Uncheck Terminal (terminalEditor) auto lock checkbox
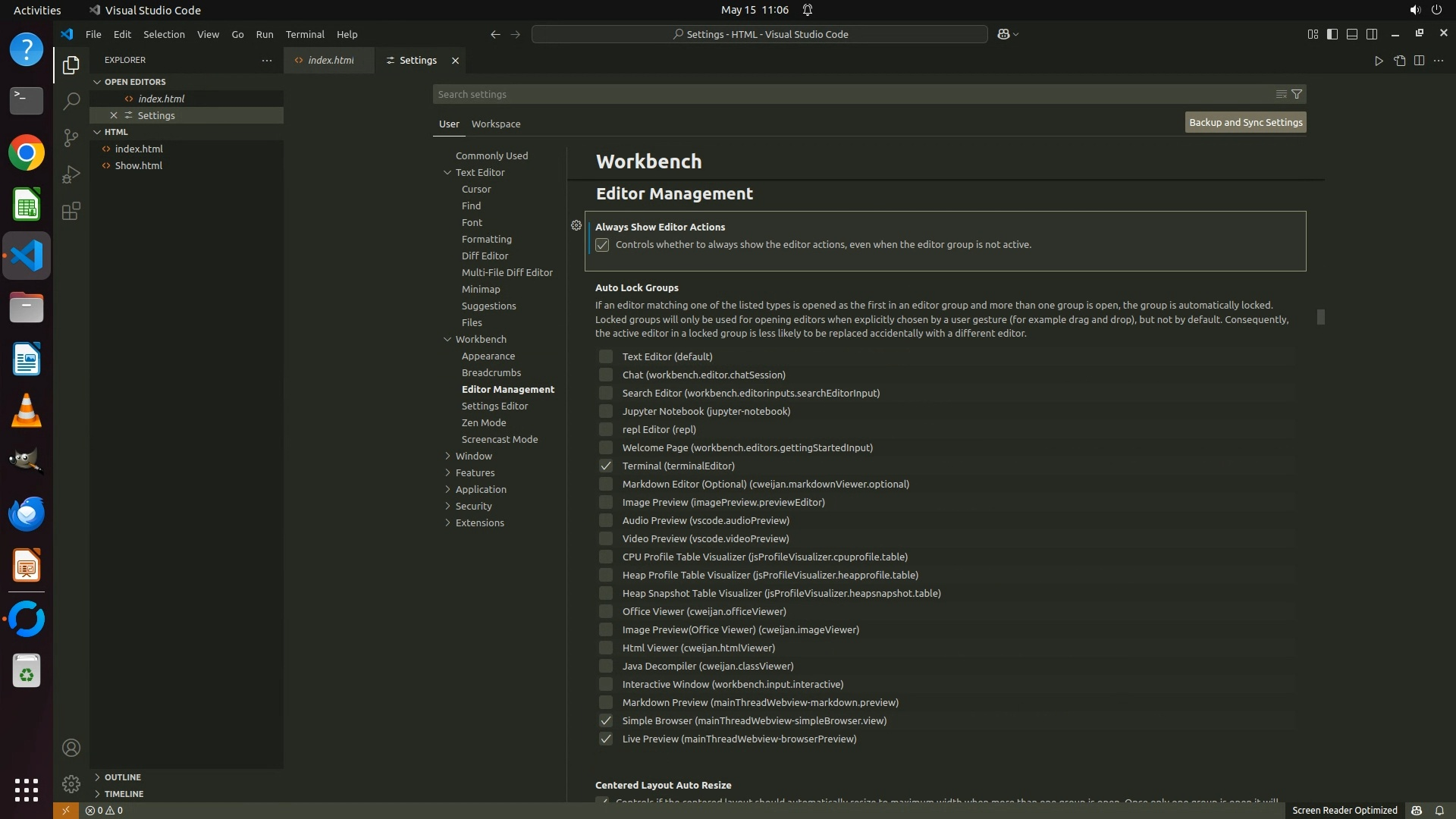 [x=605, y=466]
